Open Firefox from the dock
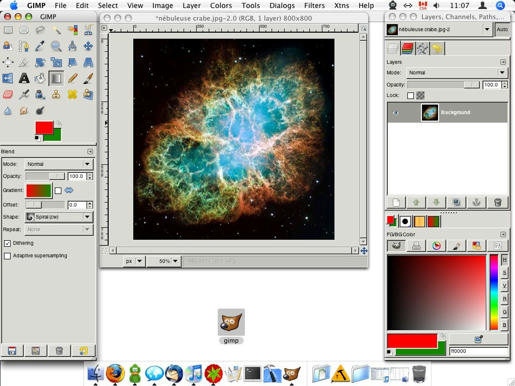The width and height of the screenshot is (515, 386). tap(115, 373)
